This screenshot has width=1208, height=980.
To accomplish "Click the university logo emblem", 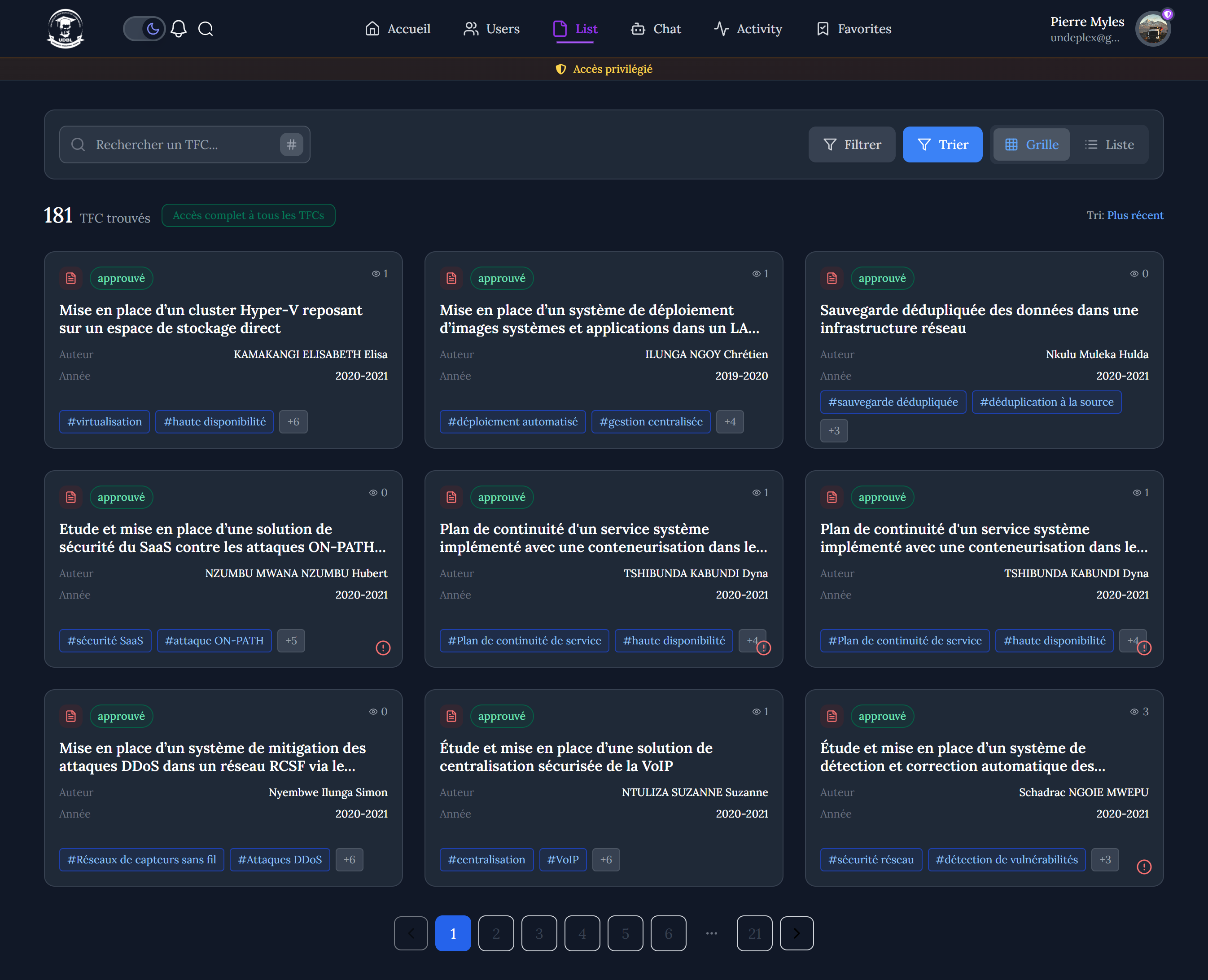I will pos(66,28).
